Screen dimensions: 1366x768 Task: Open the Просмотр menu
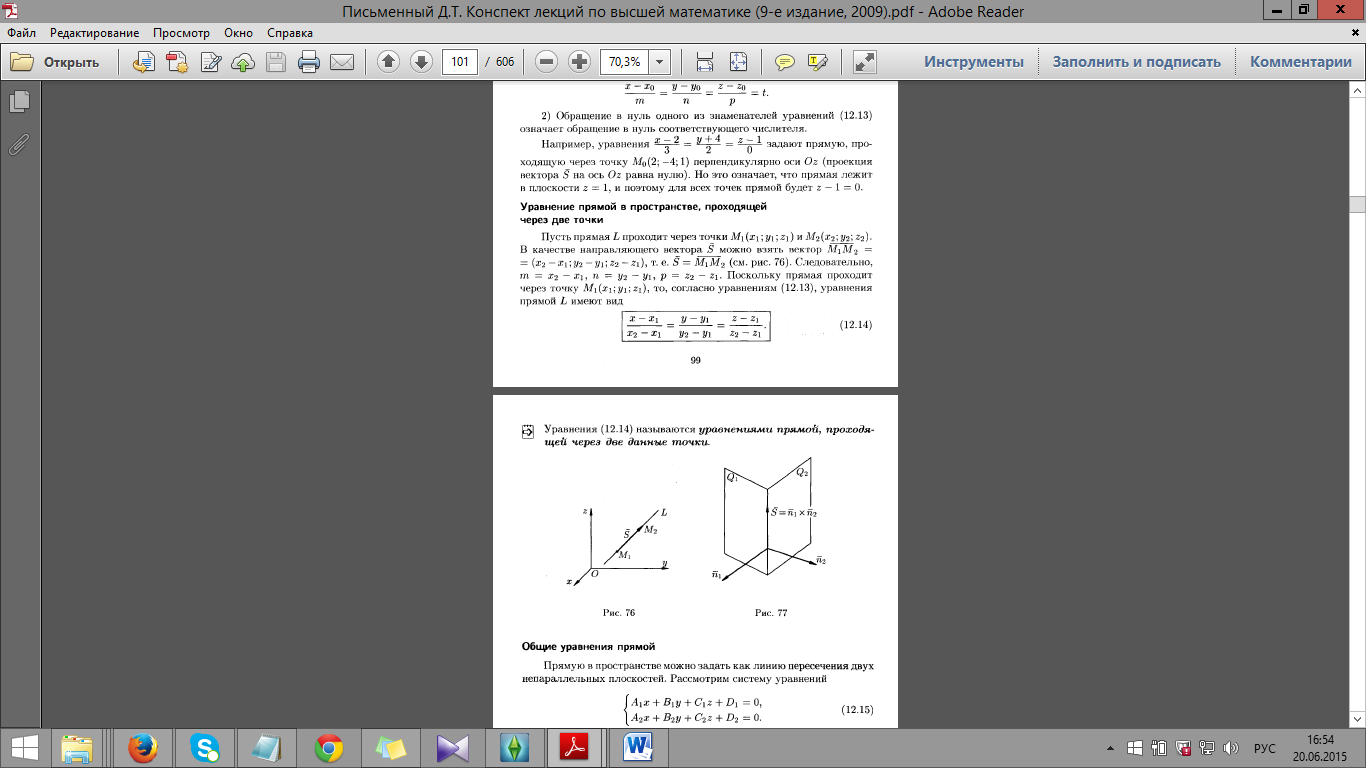click(180, 33)
